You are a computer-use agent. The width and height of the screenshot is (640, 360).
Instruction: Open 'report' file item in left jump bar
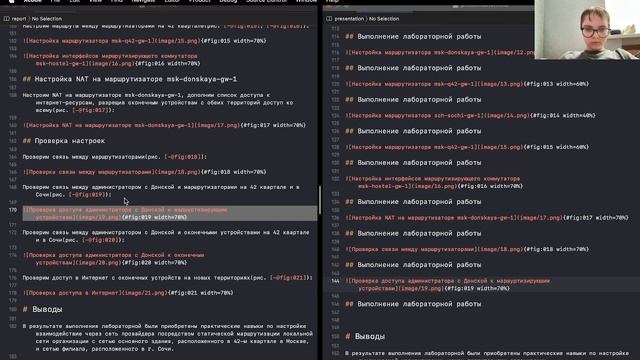tap(19, 19)
